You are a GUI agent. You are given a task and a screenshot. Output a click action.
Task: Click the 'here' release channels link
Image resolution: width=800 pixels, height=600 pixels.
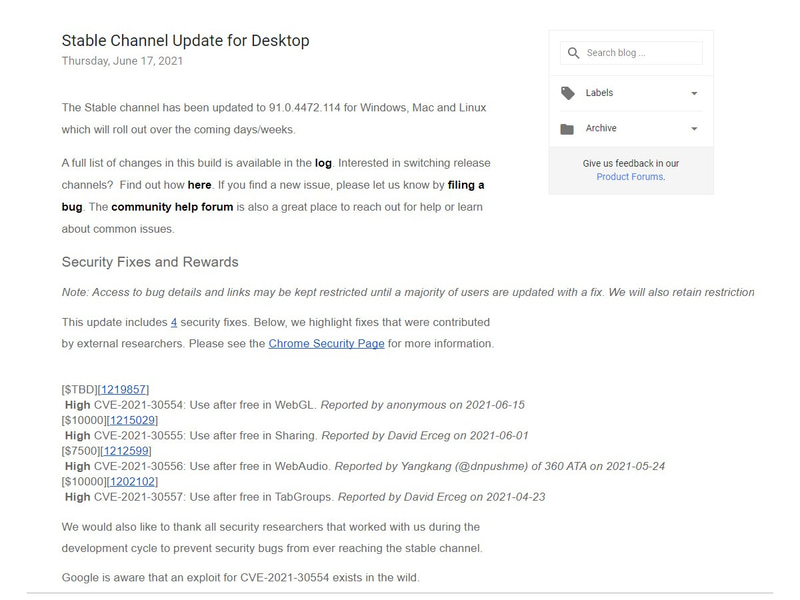tap(199, 185)
